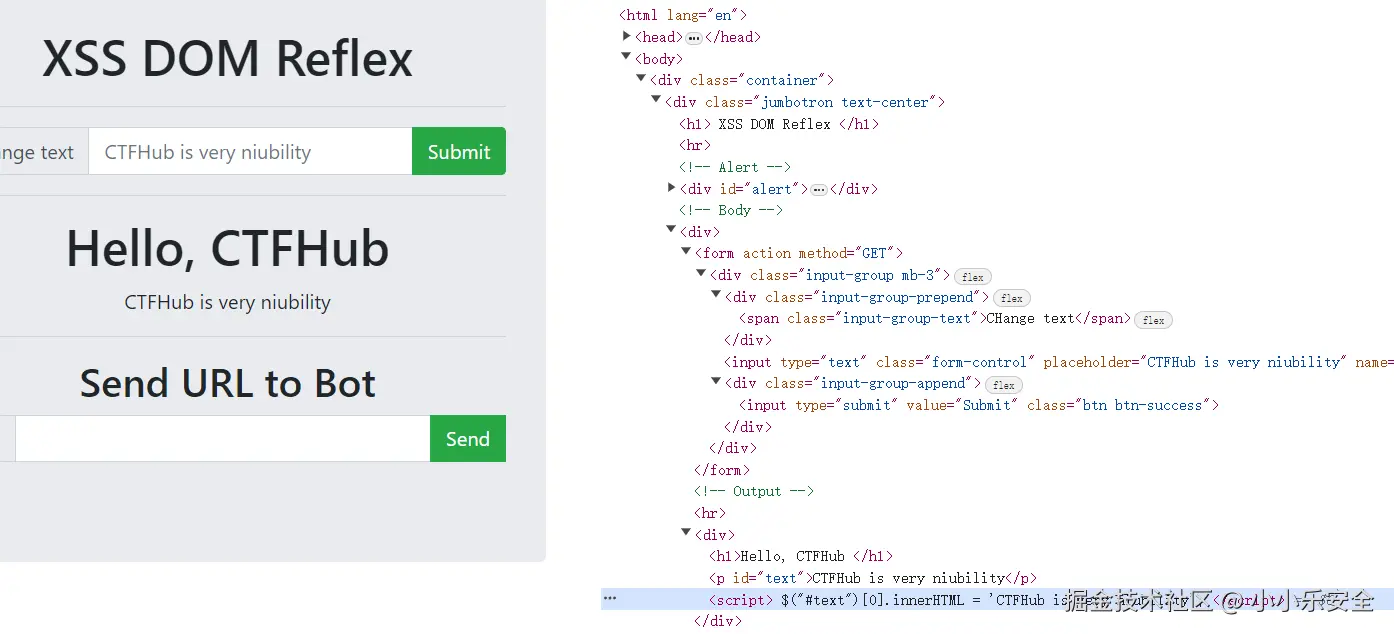Open three-dot menu on selected script row
The height and width of the screenshot is (634, 1394).
point(610,599)
